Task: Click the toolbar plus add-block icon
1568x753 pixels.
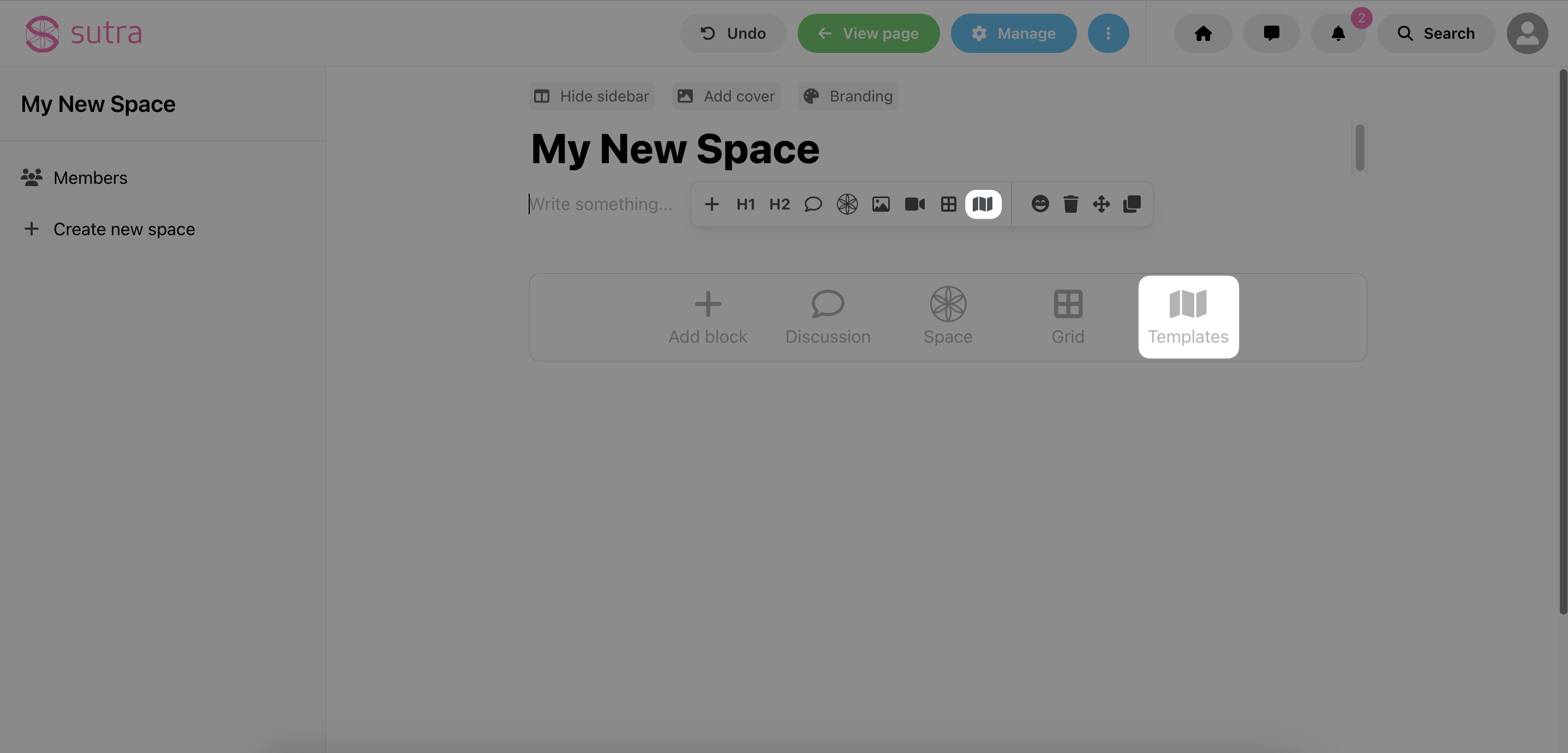Action: point(711,204)
